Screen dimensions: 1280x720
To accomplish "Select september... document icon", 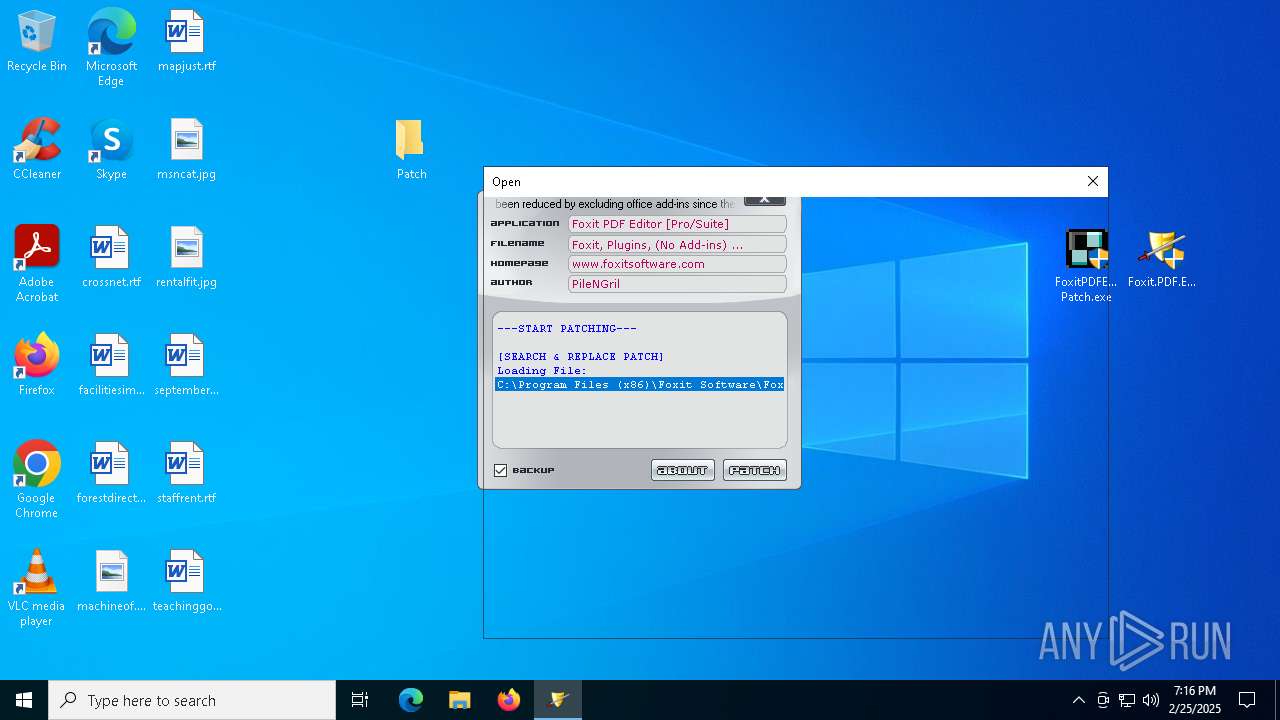I will [186, 365].
